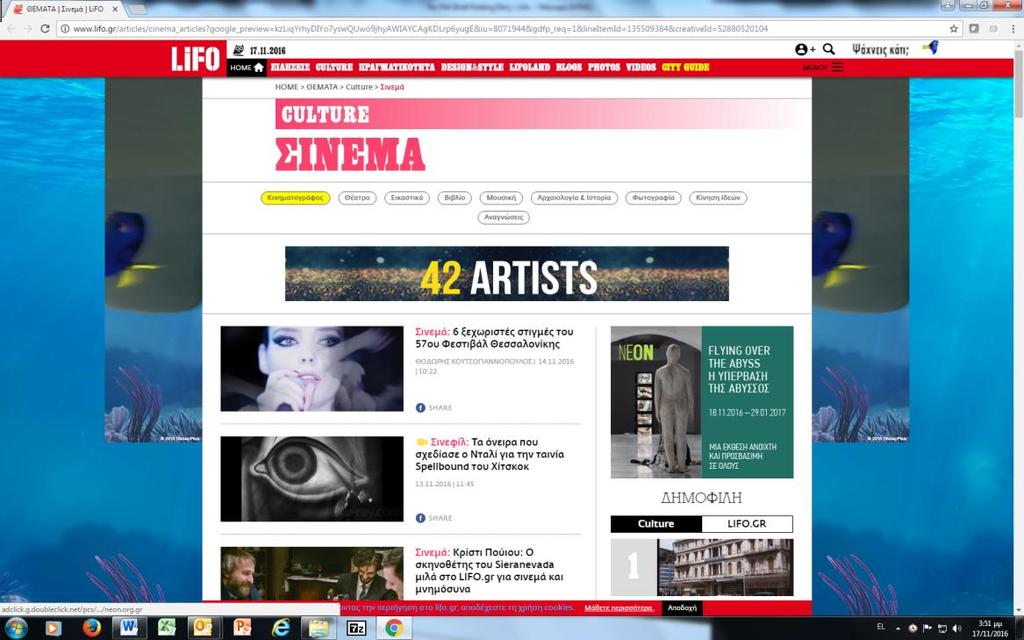Switch popular list to LIFO.GR tab
Viewport: 1024px width, 640px height.
[x=747, y=524]
